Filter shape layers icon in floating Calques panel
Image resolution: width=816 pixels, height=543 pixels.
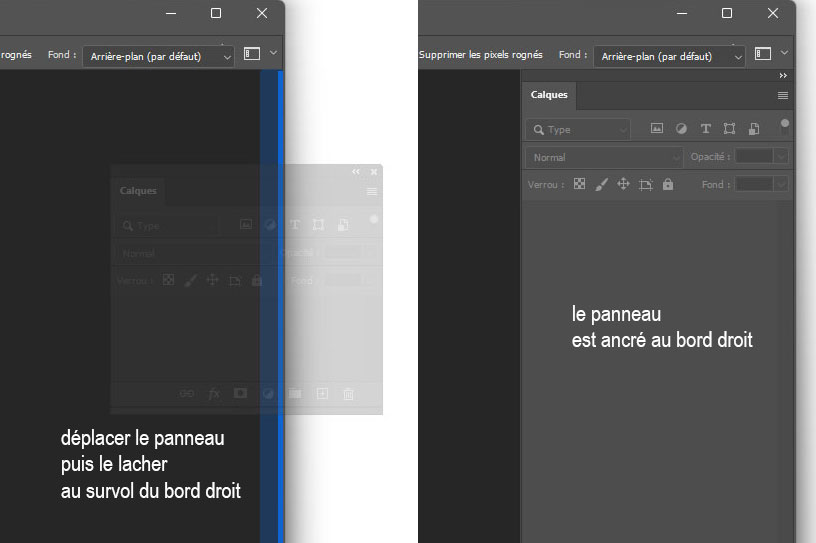pos(318,224)
